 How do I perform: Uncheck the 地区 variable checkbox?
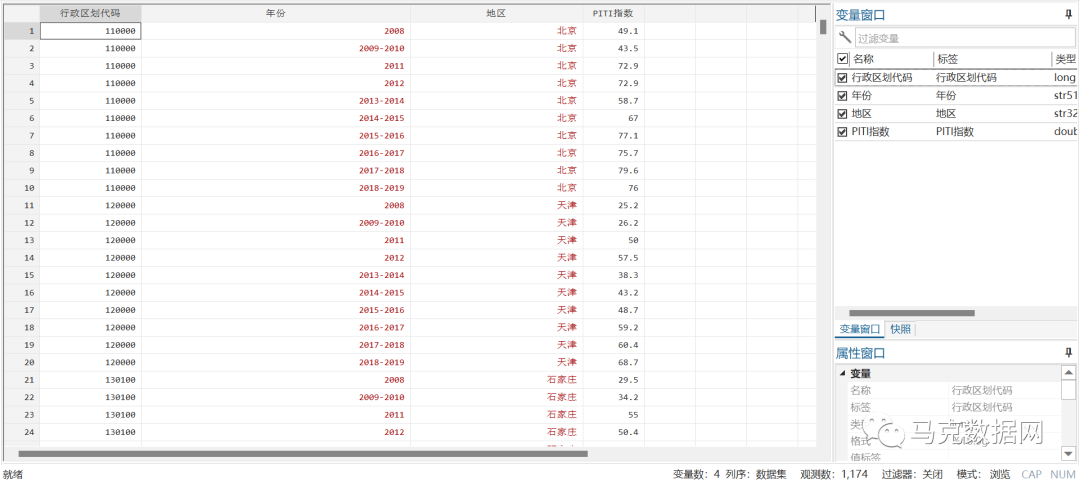pos(842,113)
